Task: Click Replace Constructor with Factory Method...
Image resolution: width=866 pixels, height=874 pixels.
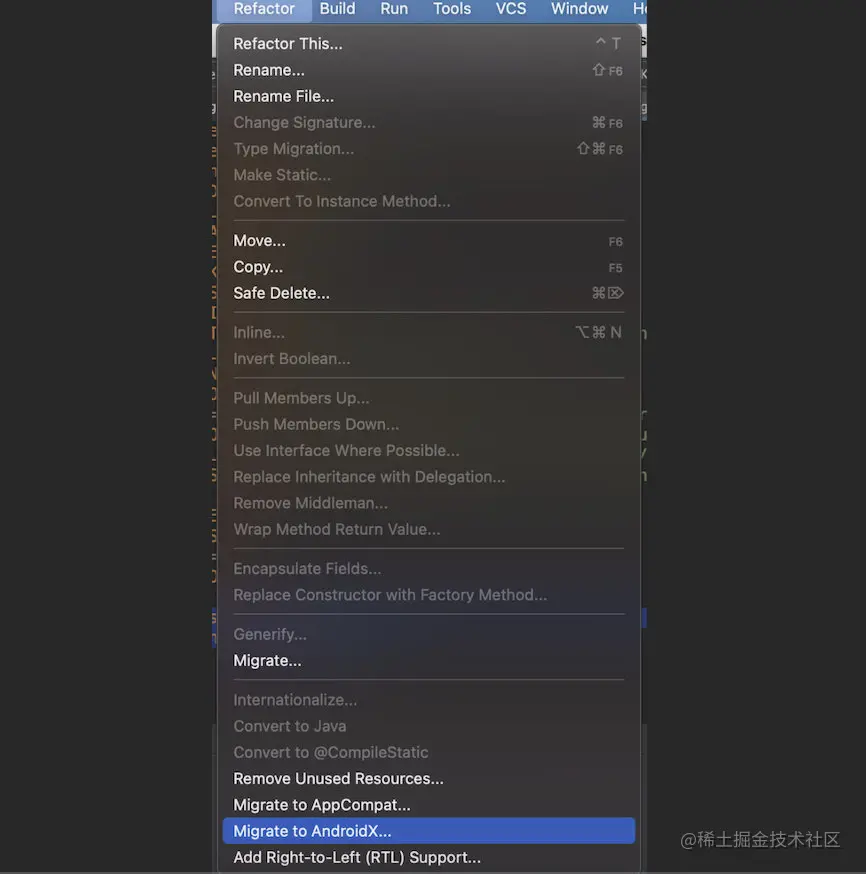Action: point(429,595)
